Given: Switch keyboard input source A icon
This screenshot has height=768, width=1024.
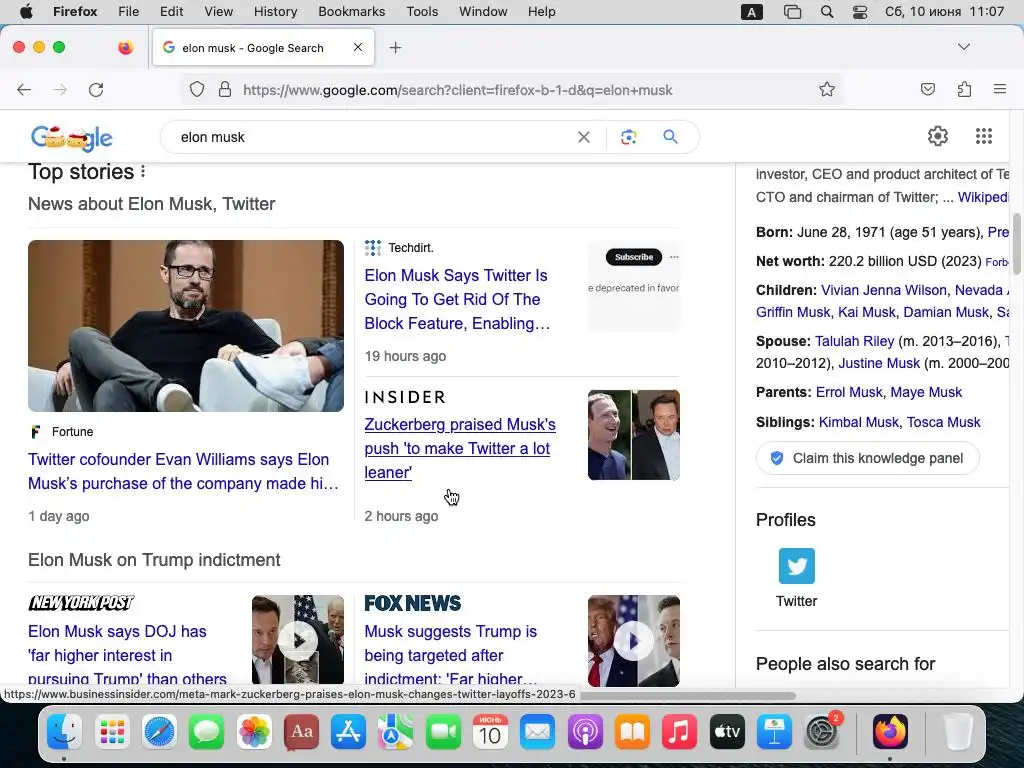Looking at the screenshot, I should click(x=752, y=12).
